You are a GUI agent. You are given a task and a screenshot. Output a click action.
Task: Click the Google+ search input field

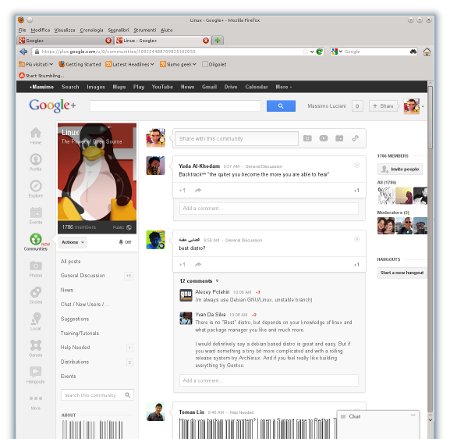pyautogui.click(x=175, y=106)
